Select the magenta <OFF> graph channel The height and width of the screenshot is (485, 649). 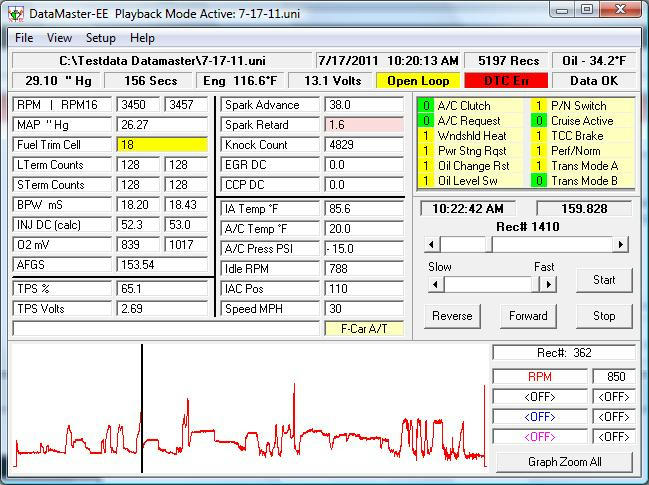(539, 437)
